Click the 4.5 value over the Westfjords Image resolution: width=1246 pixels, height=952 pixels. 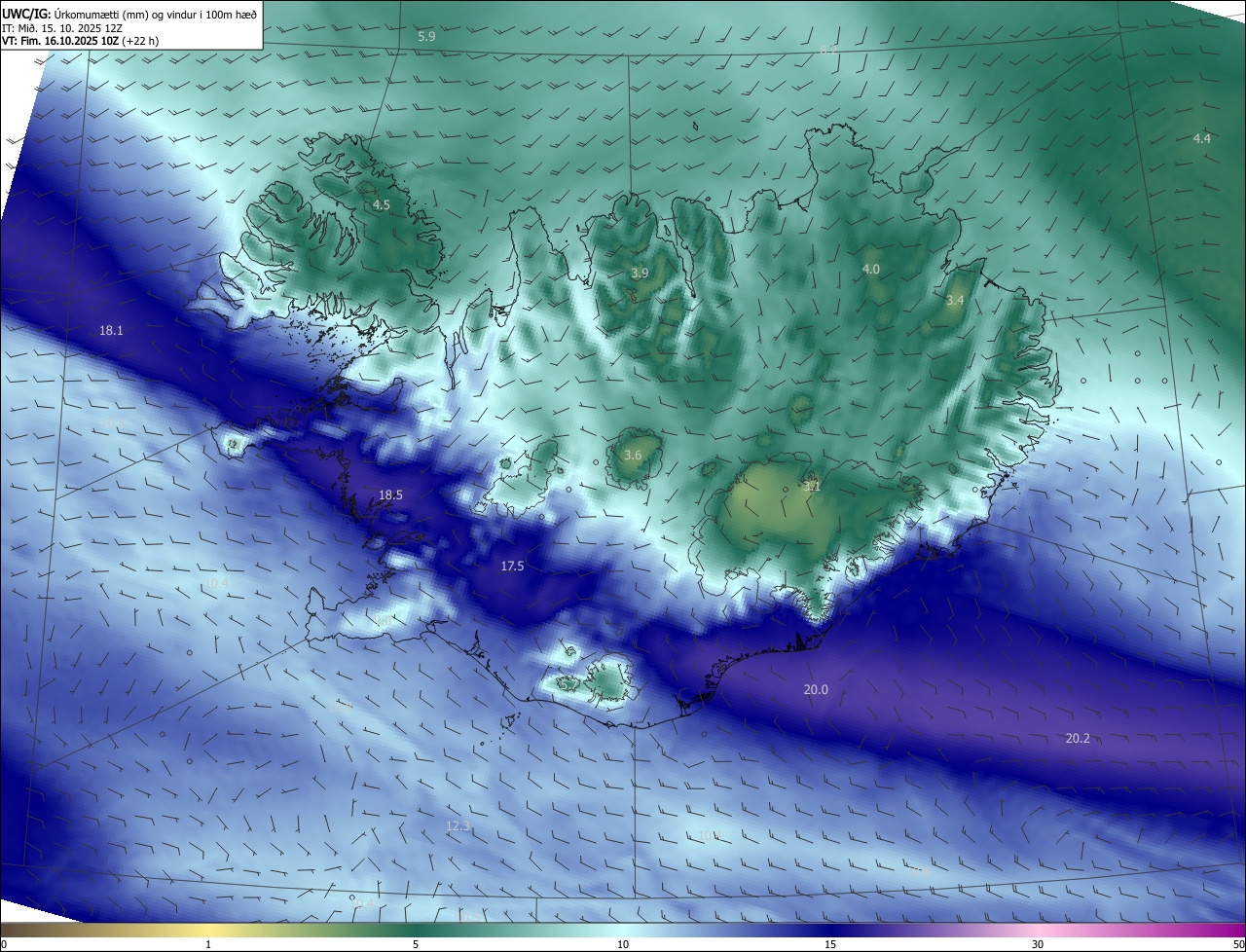pos(382,205)
